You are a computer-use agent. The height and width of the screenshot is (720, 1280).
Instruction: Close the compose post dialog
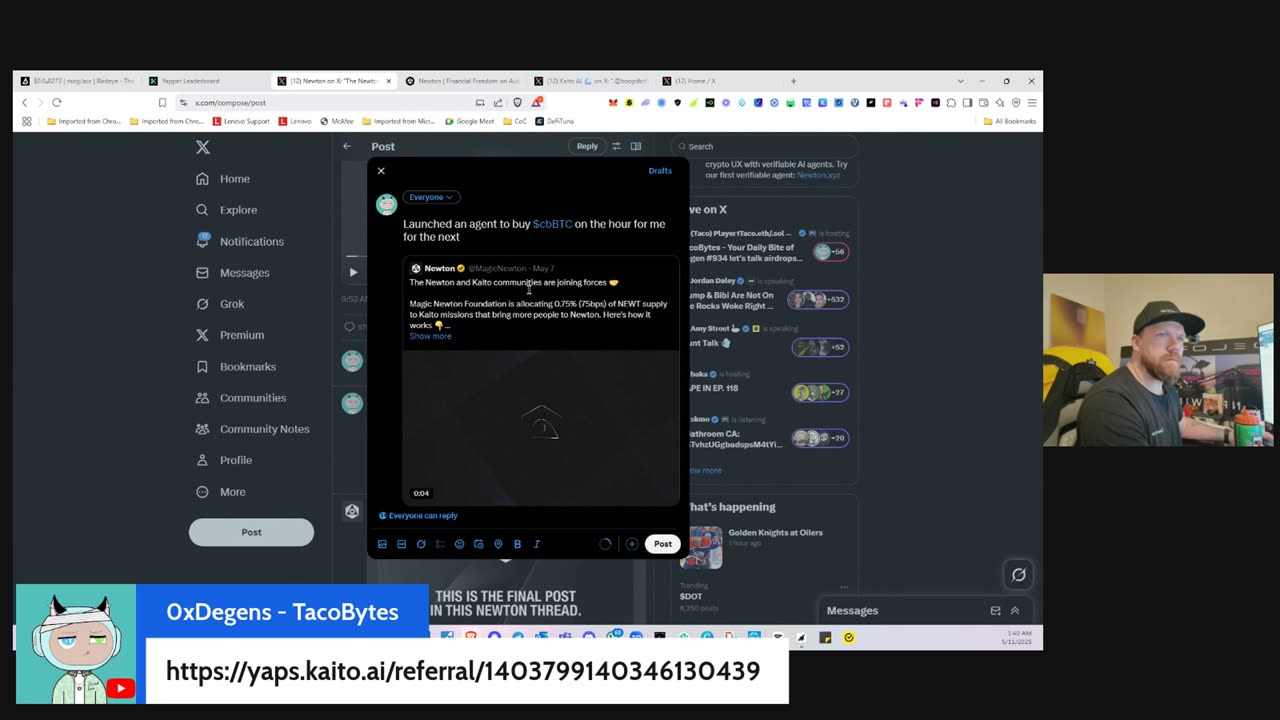[x=381, y=171]
